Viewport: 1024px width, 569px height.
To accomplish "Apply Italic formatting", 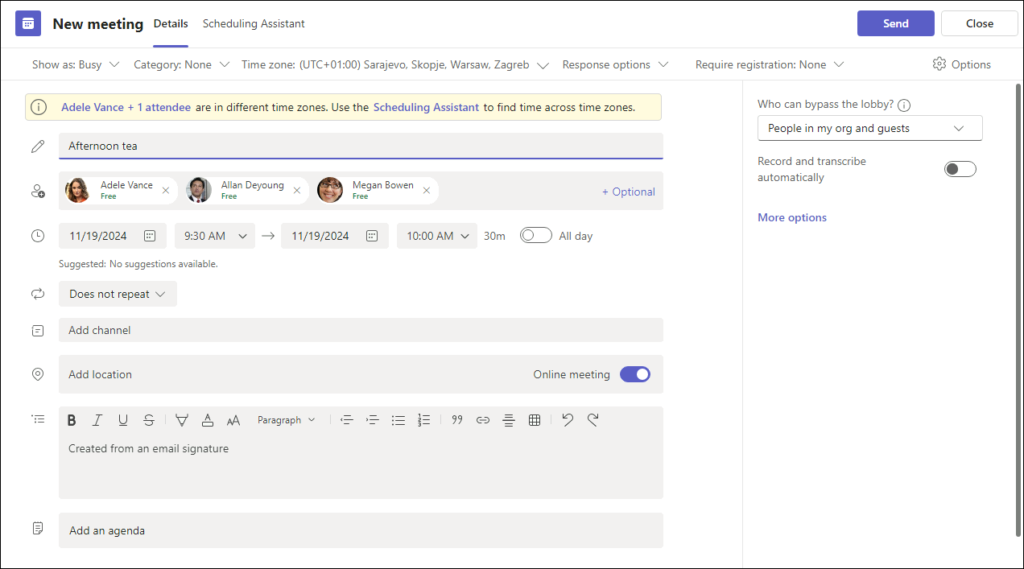I will click(x=97, y=420).
